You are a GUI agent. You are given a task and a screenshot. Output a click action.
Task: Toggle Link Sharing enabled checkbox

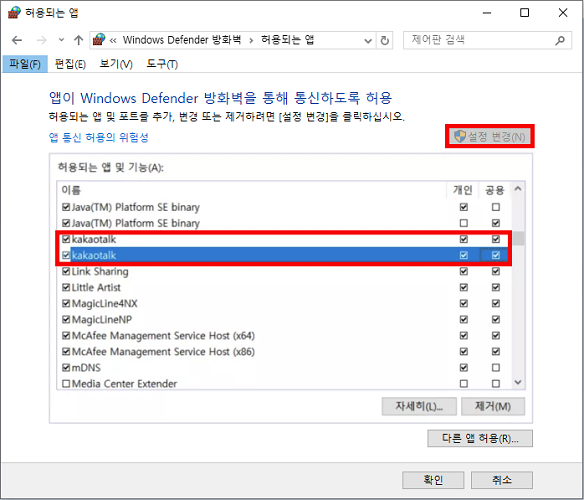[66, 271]
